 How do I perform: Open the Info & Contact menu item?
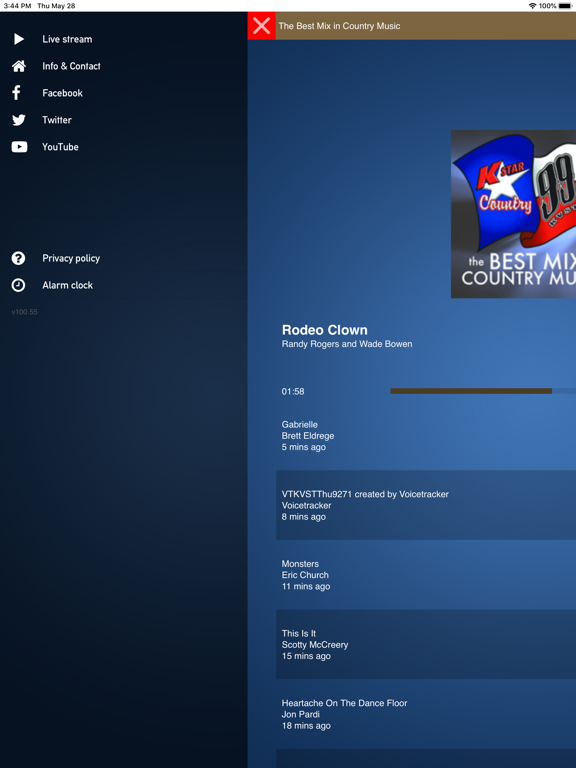click(123, 66)
